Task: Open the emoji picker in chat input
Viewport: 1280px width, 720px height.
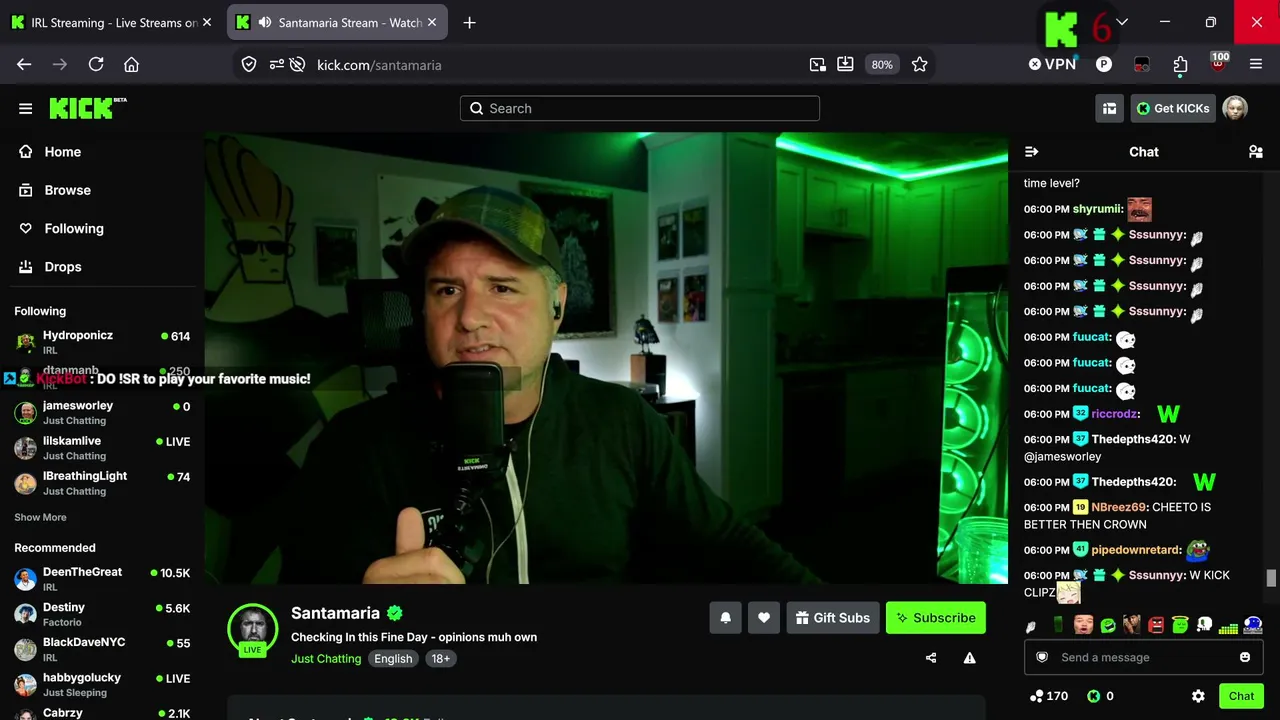Action: click(x=1245, y=657)
